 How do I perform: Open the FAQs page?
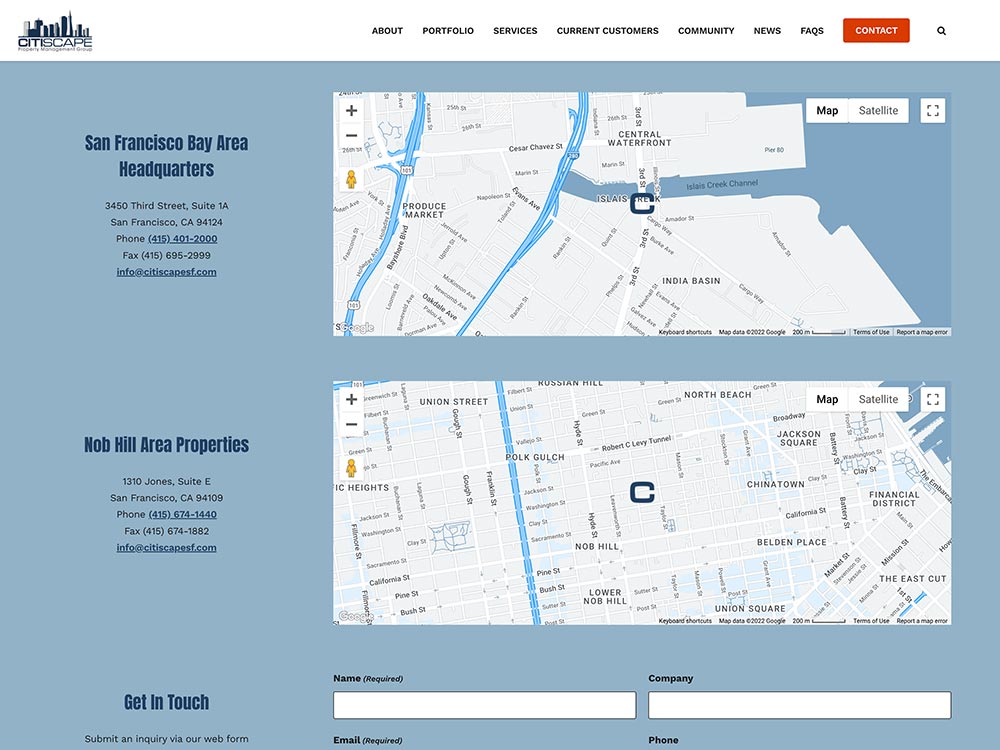[812, 31]
